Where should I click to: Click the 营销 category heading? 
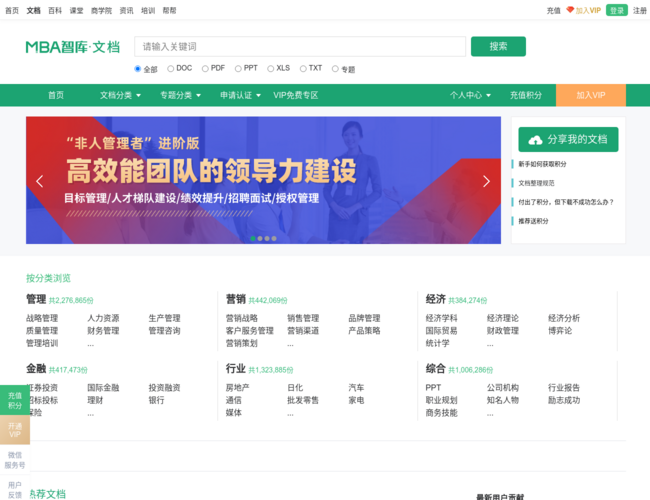(x=236, y=299)
